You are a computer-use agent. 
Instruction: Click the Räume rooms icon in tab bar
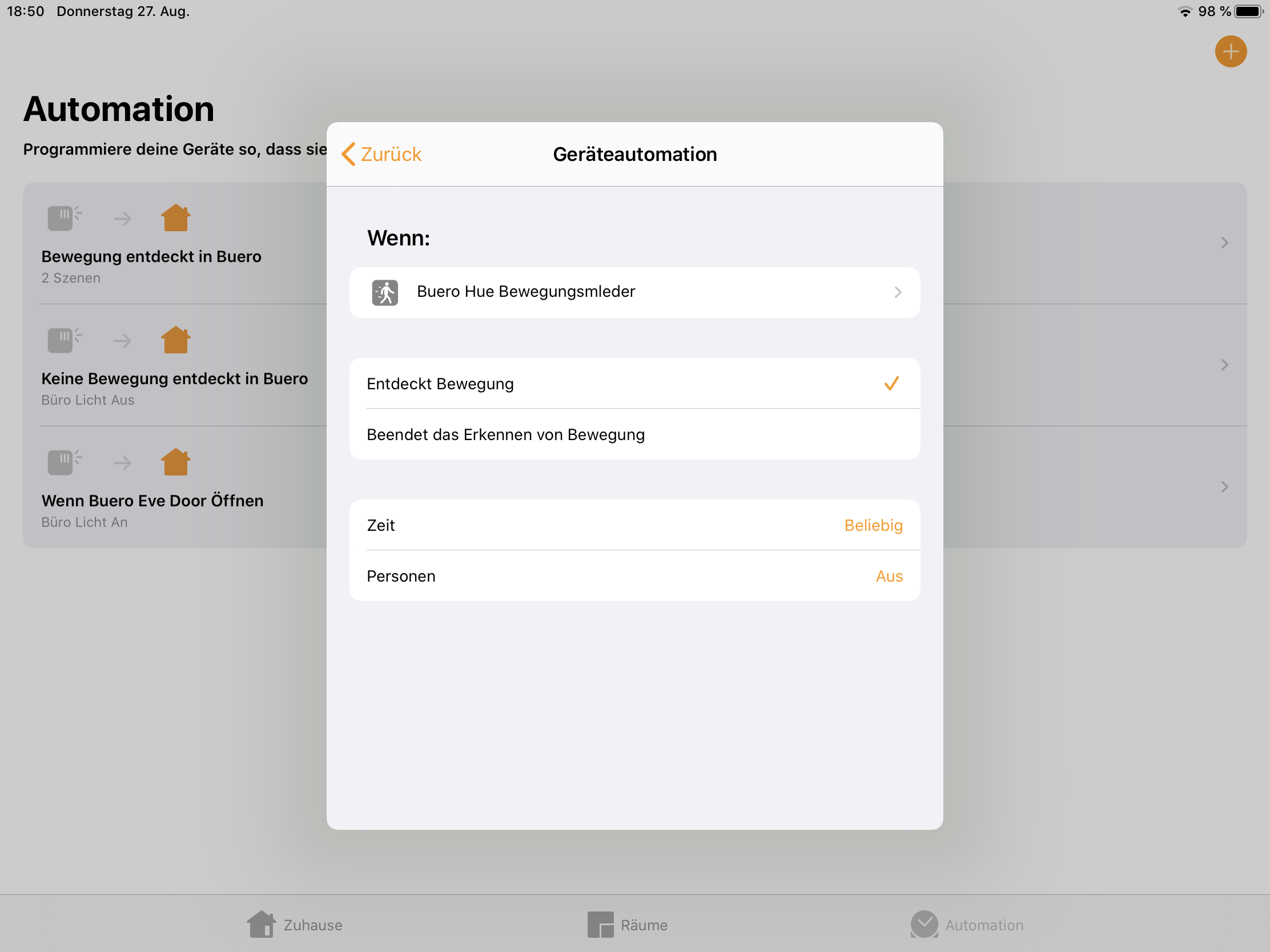(600, 925)
